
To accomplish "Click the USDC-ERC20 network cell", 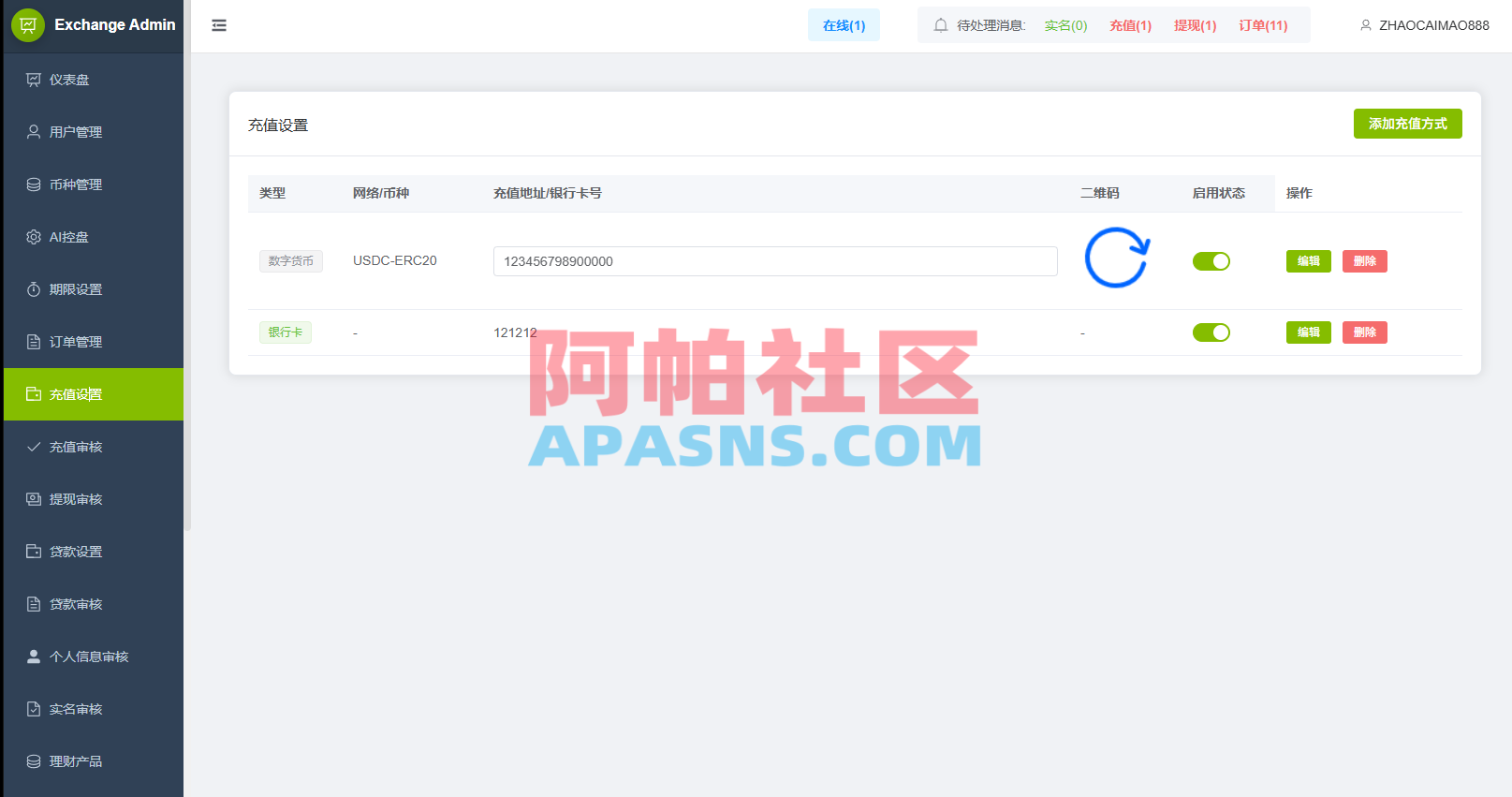I will click(x=395, y=260).
